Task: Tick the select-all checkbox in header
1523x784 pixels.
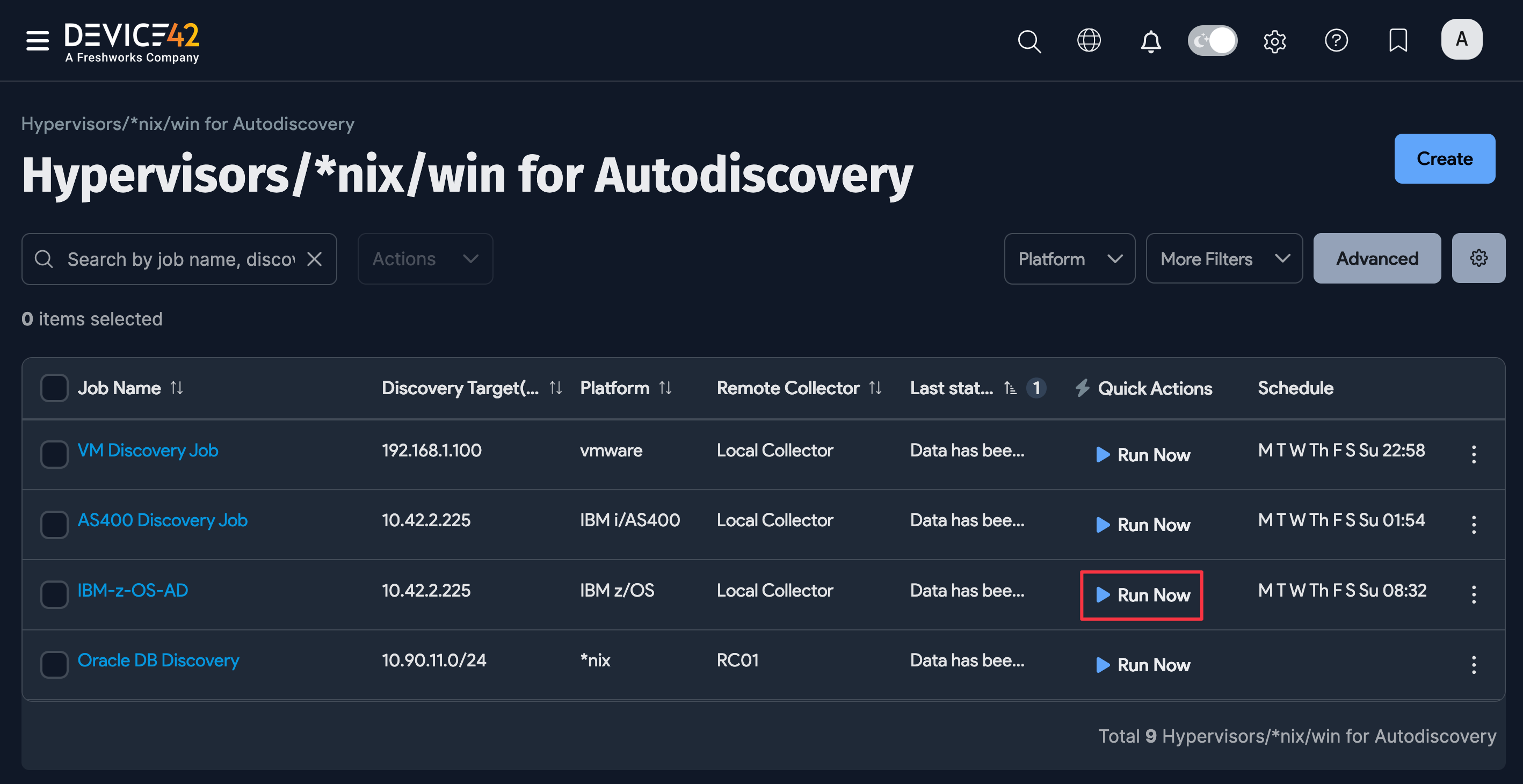Action: click(x=54, y=388)
